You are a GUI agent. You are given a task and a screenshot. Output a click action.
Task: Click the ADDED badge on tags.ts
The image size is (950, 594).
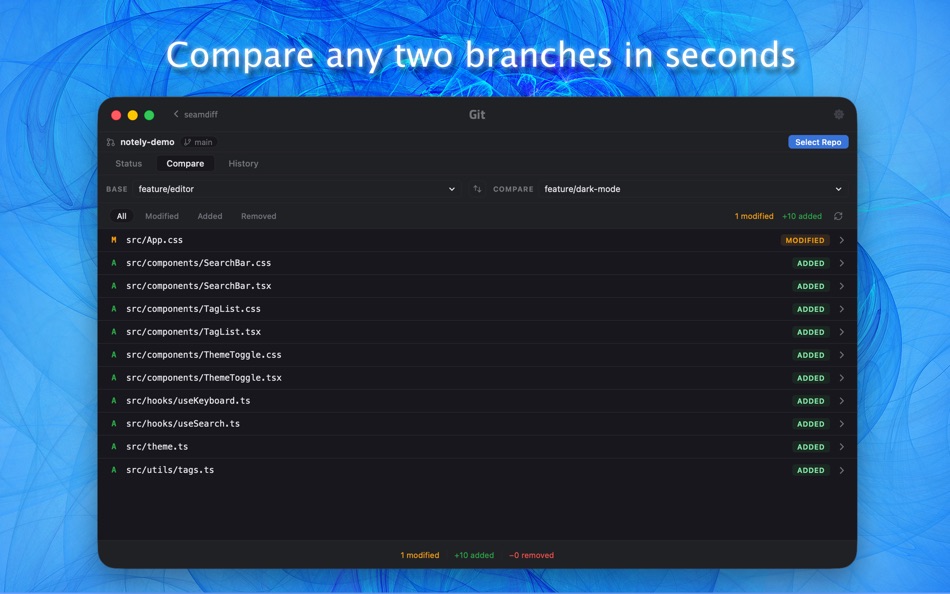[x=811, y=470]
